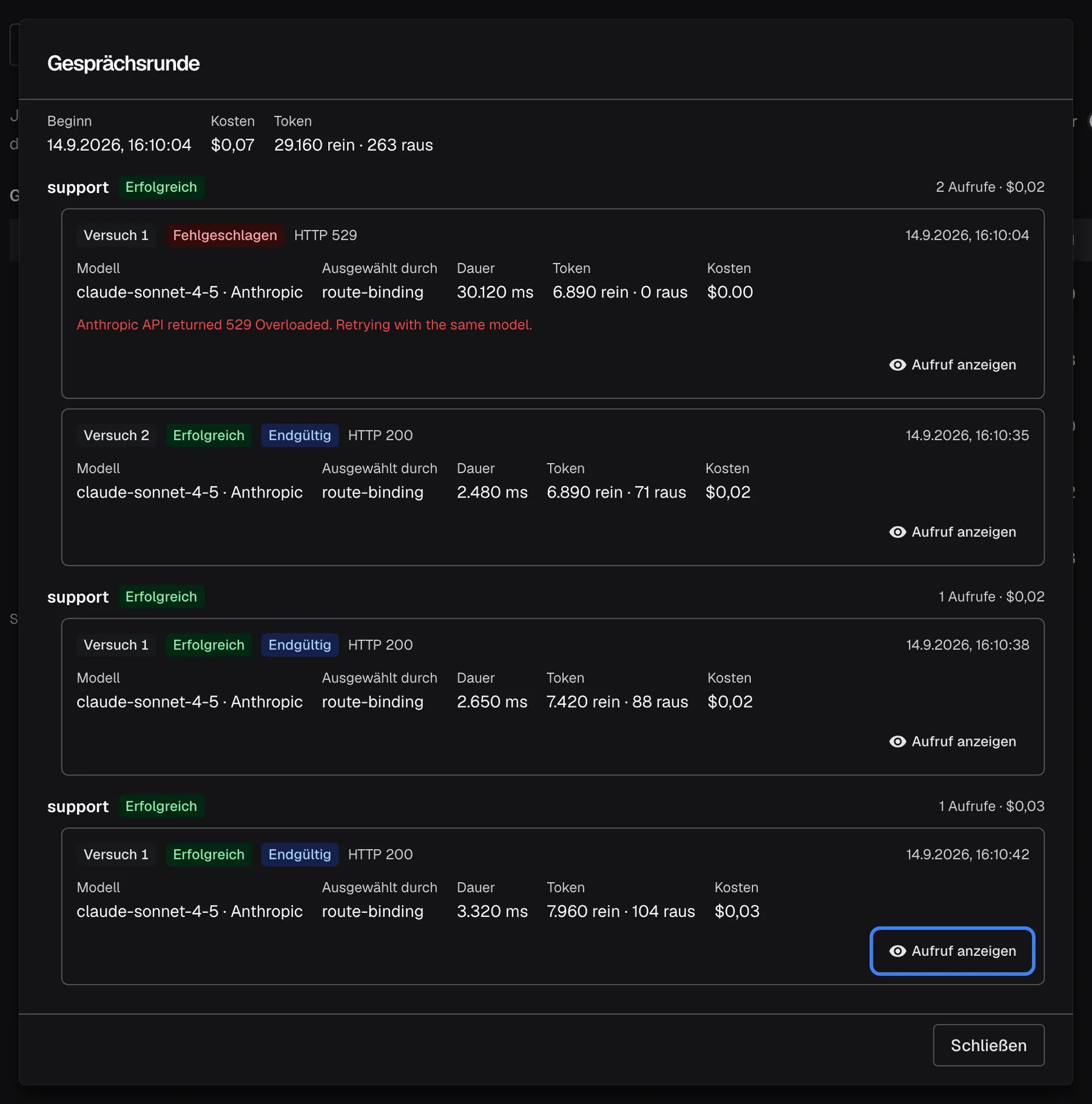Click duration '2.480 ms'
The width and height of the screenshot is (1092, 1104).
coord(492,492)
